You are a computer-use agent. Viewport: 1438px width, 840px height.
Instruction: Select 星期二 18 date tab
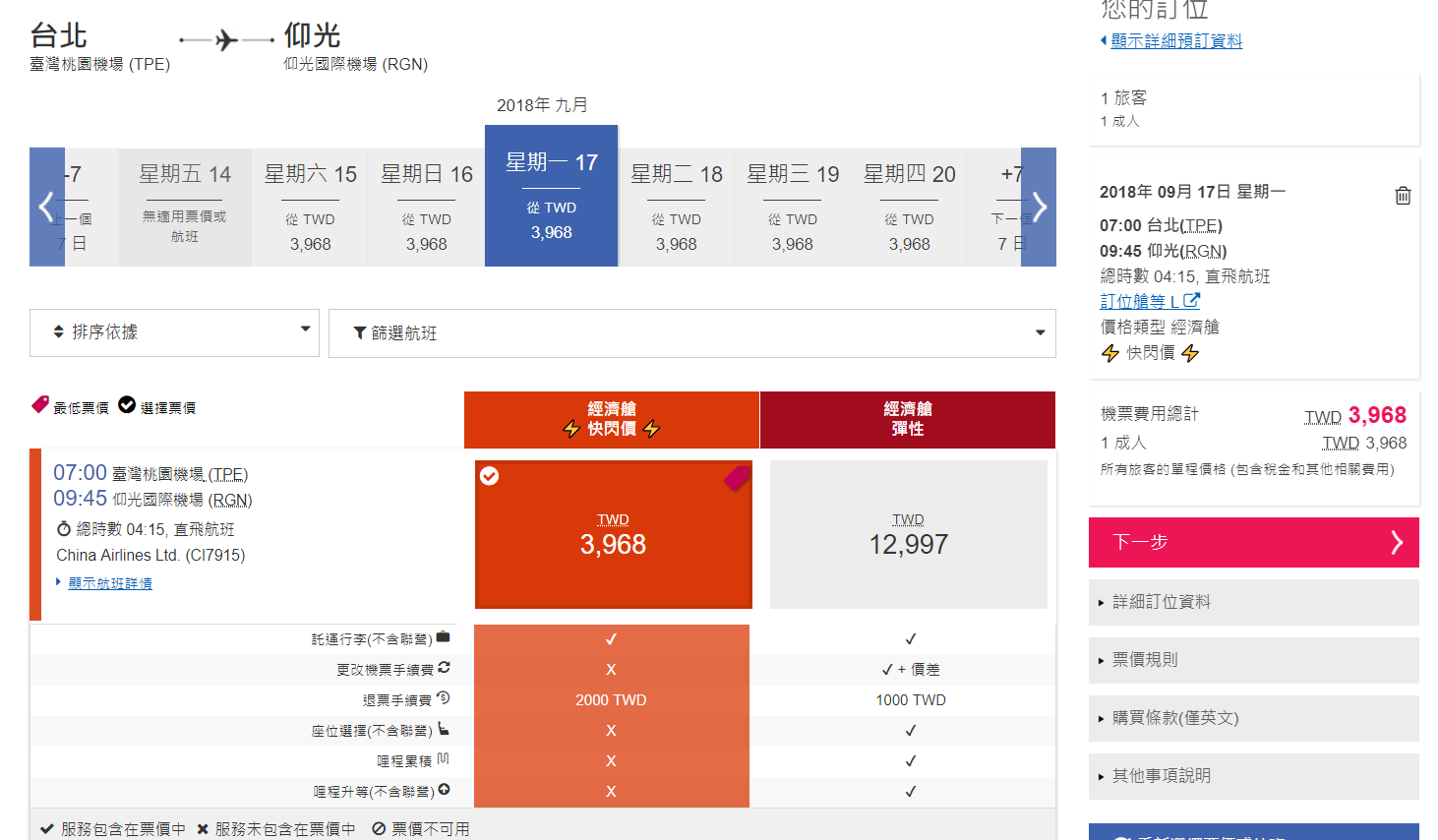[677, 208]
